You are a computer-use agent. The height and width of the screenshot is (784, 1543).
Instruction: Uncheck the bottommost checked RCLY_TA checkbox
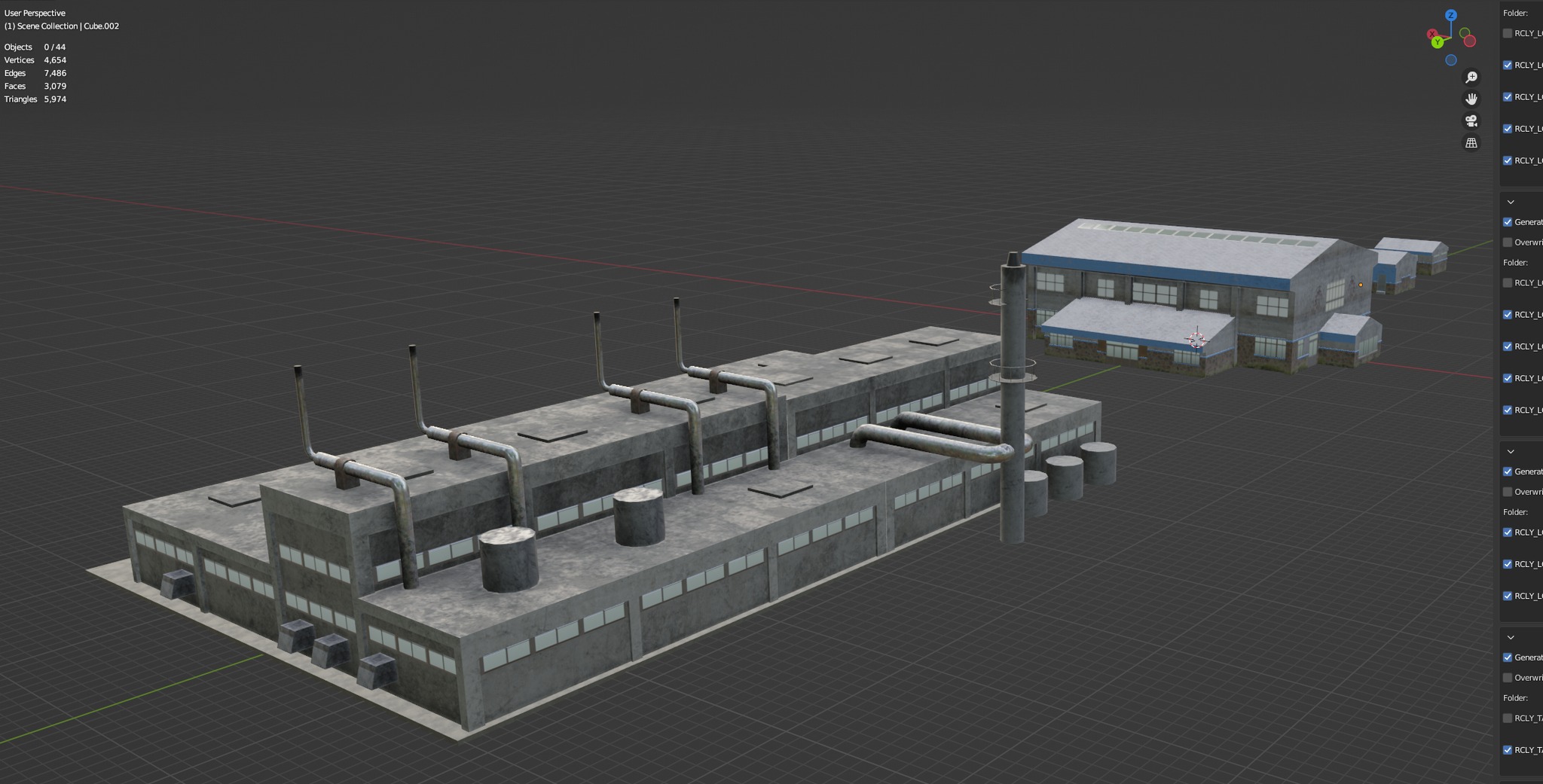1508,750
